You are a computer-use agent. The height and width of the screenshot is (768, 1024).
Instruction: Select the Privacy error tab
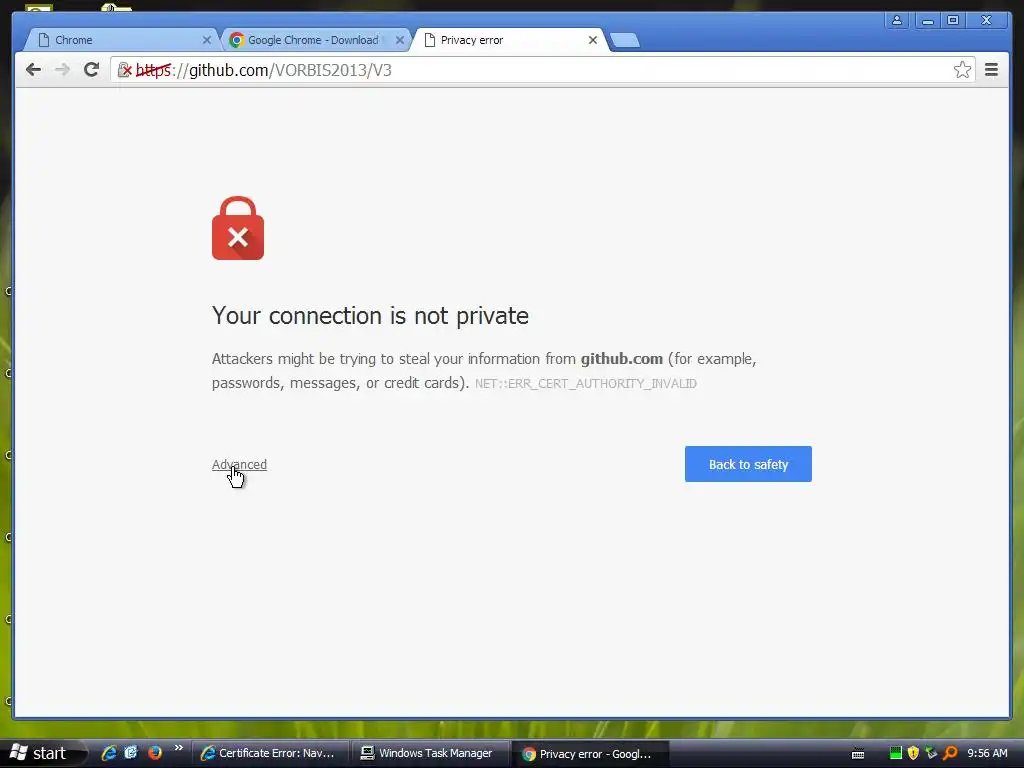(509, 40)
